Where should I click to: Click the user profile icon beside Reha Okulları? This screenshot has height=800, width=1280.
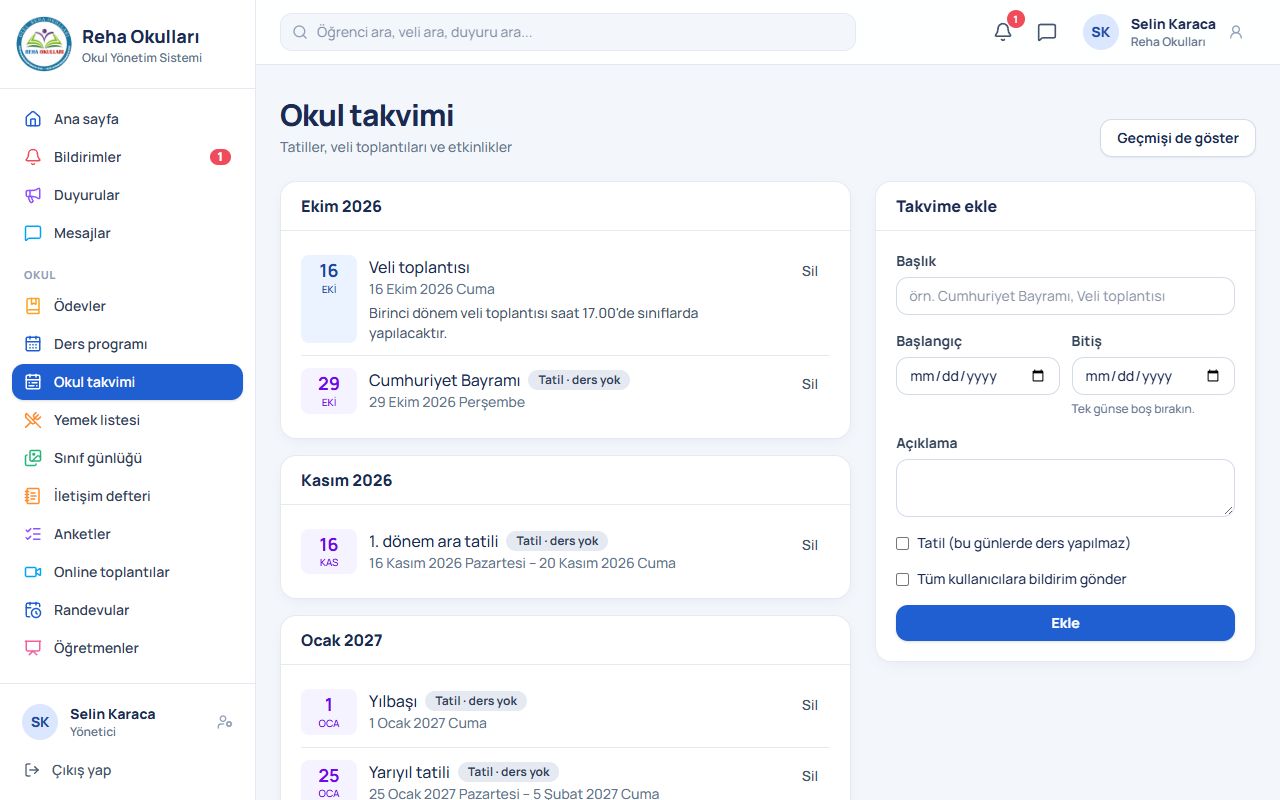[x=1236, y=32]
